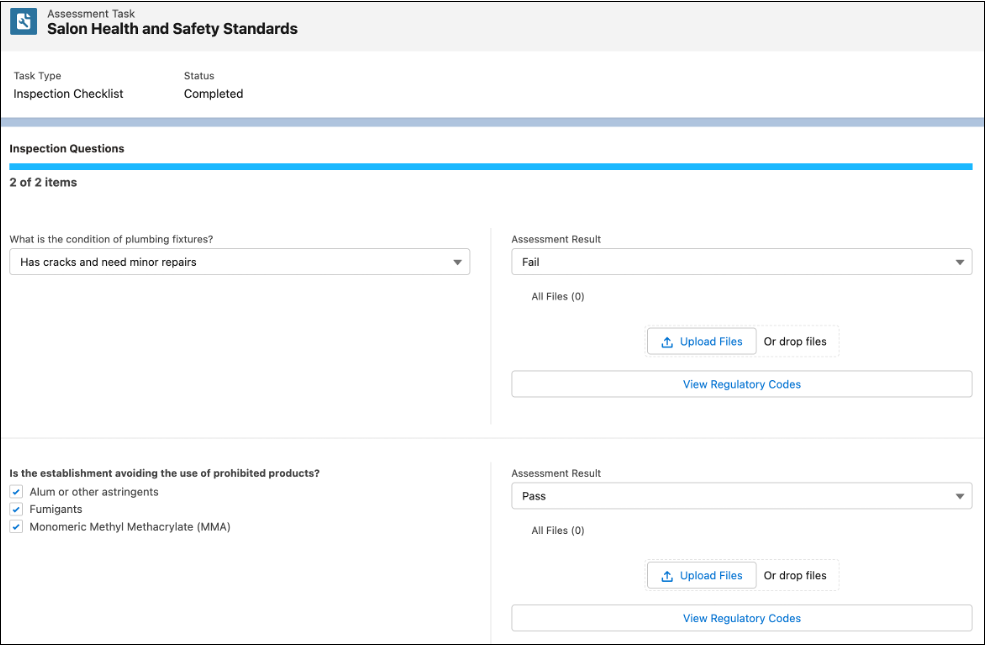Uncheck Monomeric Methyl Methacrylate (MMA)
The width and height of the screenshot is (986, 646).
(15, 526)
